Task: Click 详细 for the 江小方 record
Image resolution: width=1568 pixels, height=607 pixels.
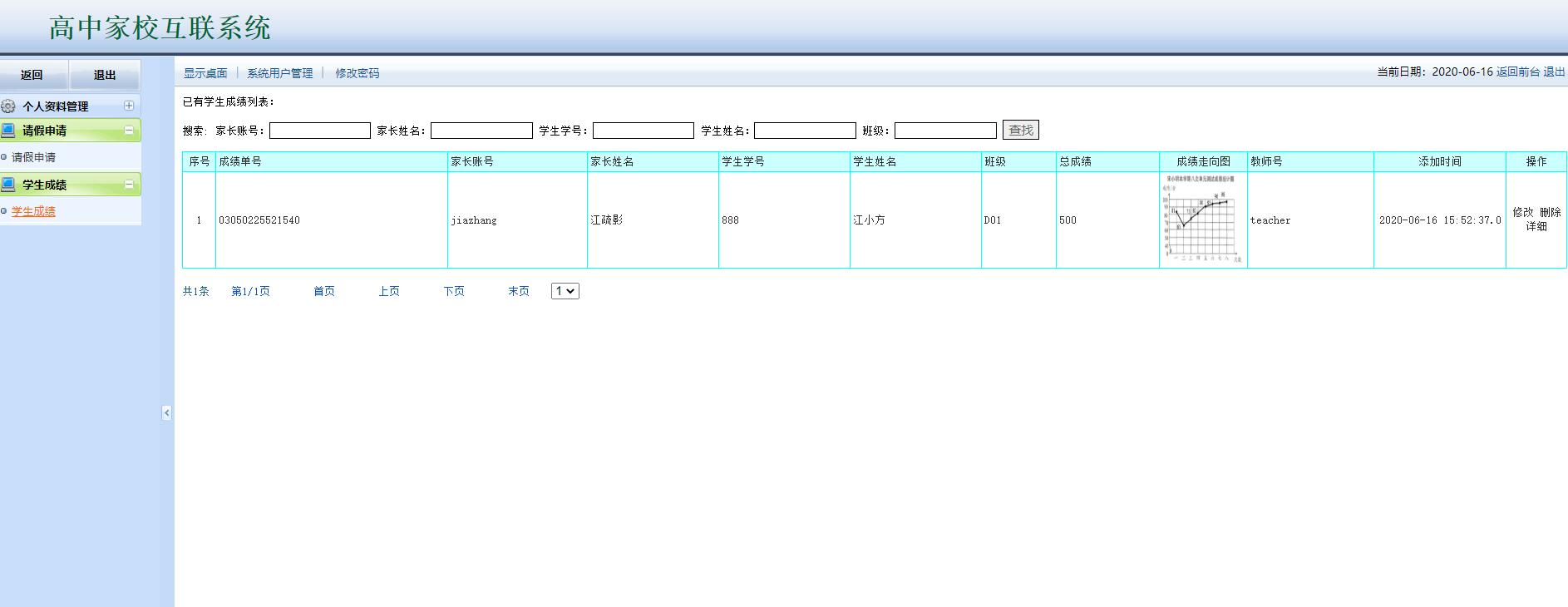Action: (x=1536, y=226)
